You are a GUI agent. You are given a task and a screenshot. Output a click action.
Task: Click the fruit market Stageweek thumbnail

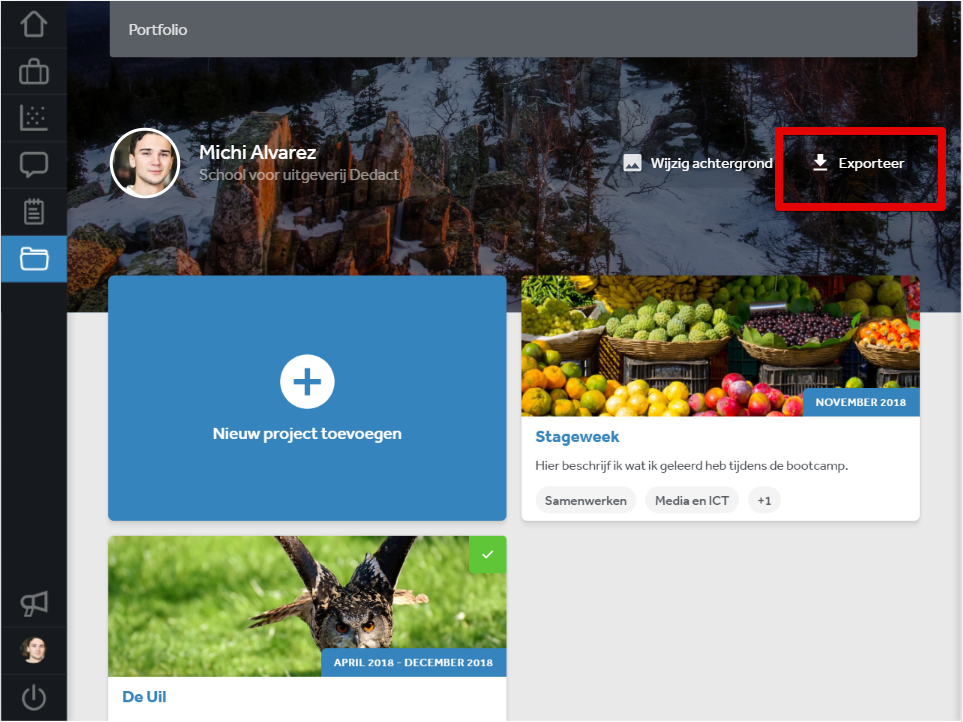pos(720,346)
